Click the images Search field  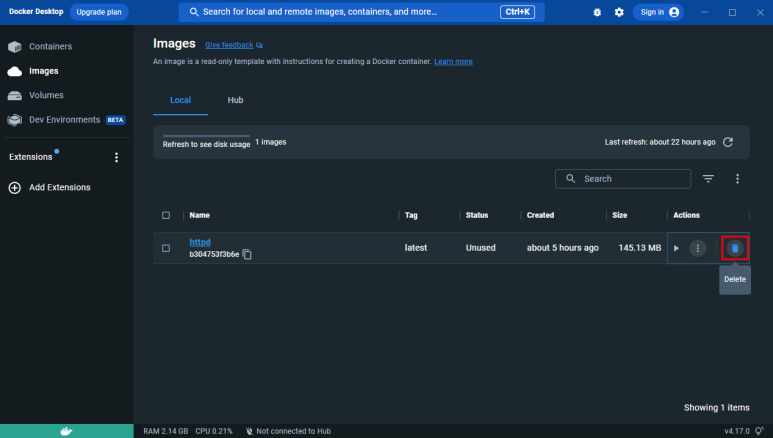623,179
